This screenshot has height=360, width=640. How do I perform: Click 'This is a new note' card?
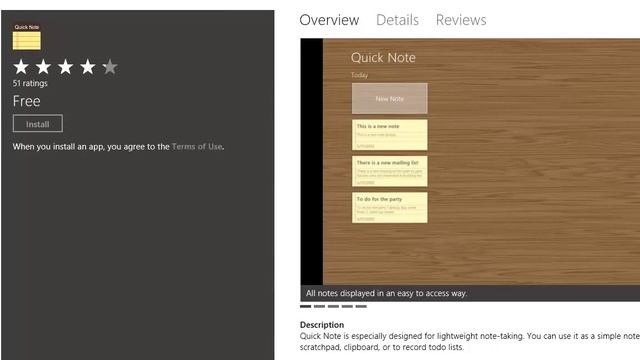click(x=390, y=135)
